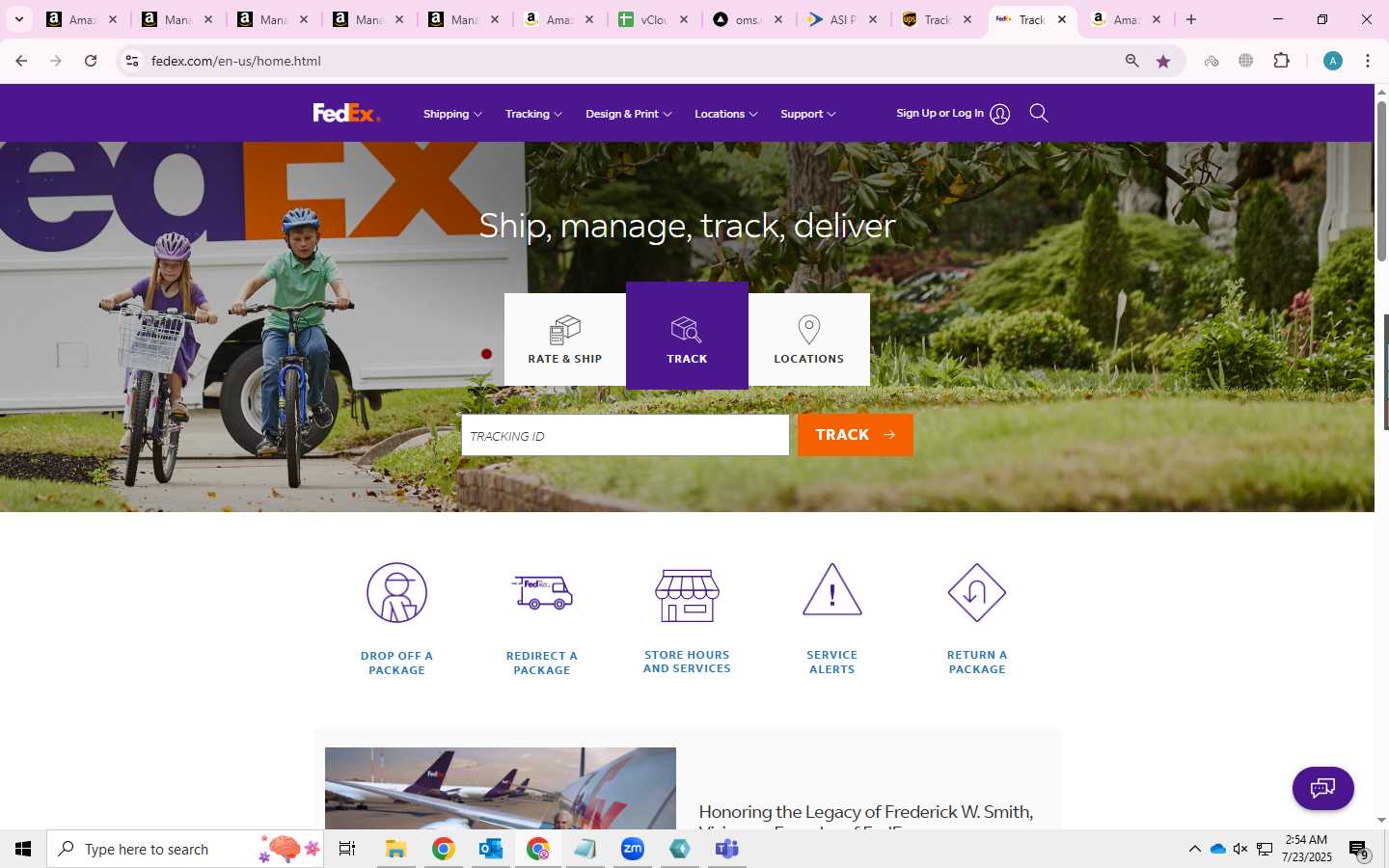1389x868 pixels.
Task: Expand the Shipping menu
Action: [x=452, y=114]
